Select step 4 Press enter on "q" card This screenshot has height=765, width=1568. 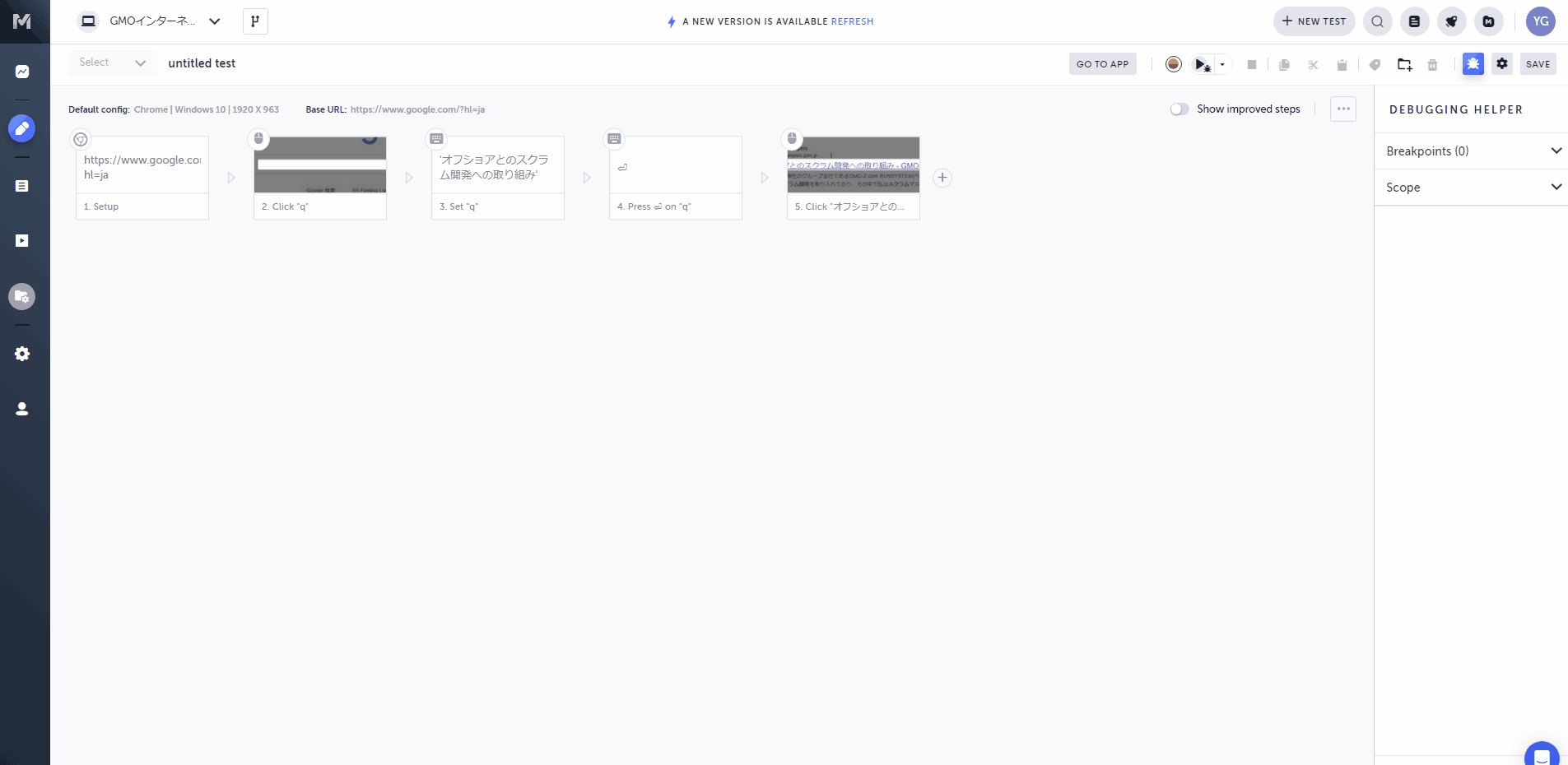[676, 178]
